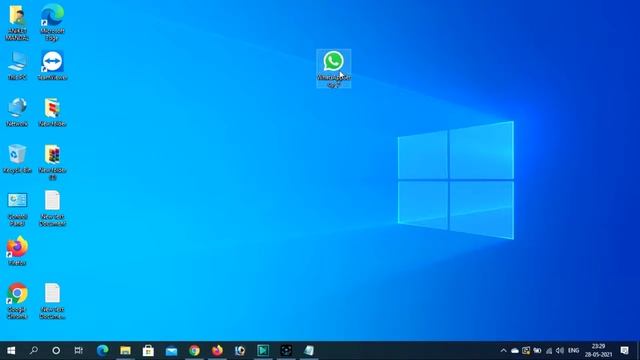Select the Recycle Bin desktop icon
640x360 pixels.
(x=17, y=159)
